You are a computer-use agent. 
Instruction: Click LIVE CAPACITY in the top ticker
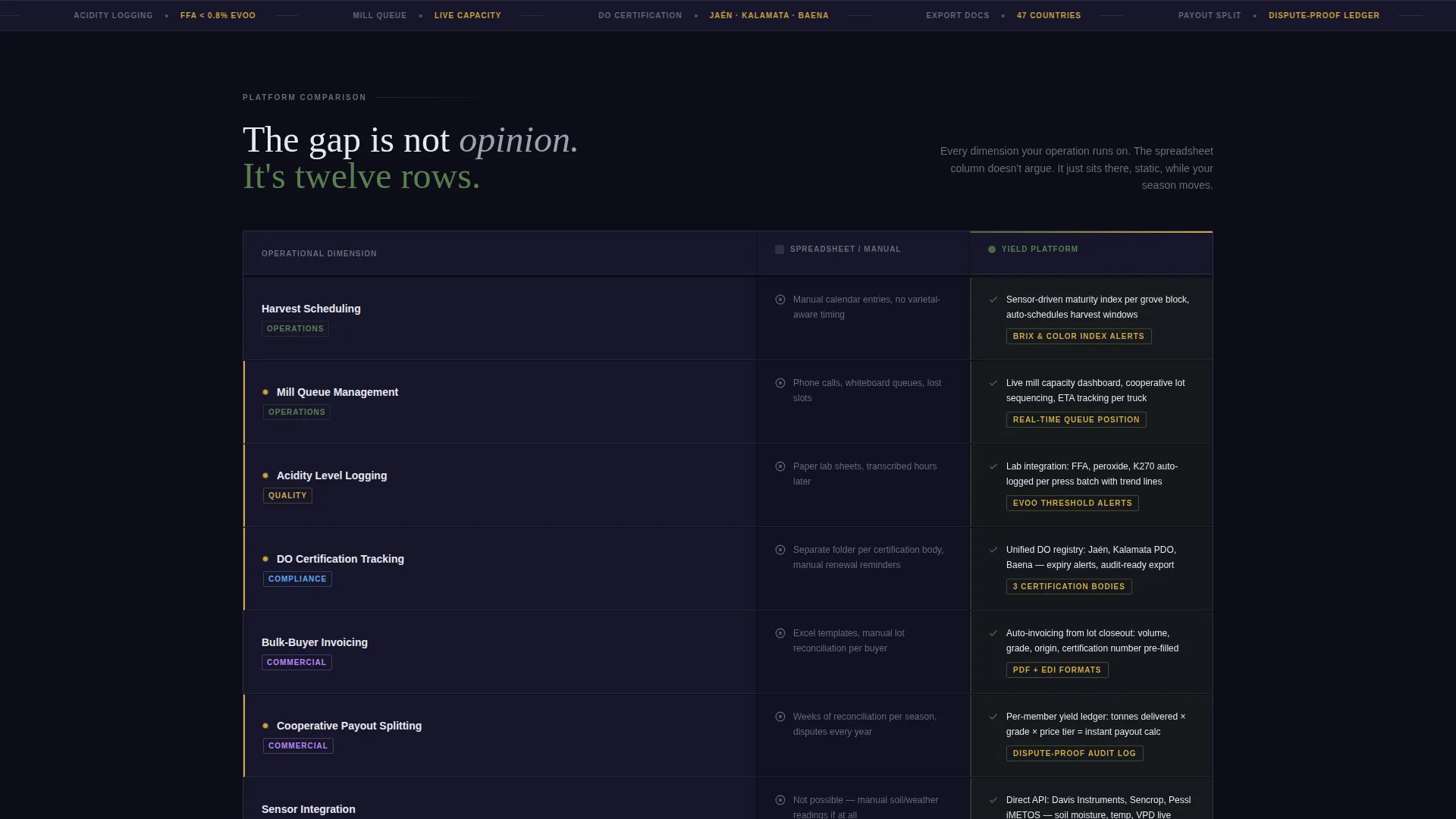pos(468,15)
